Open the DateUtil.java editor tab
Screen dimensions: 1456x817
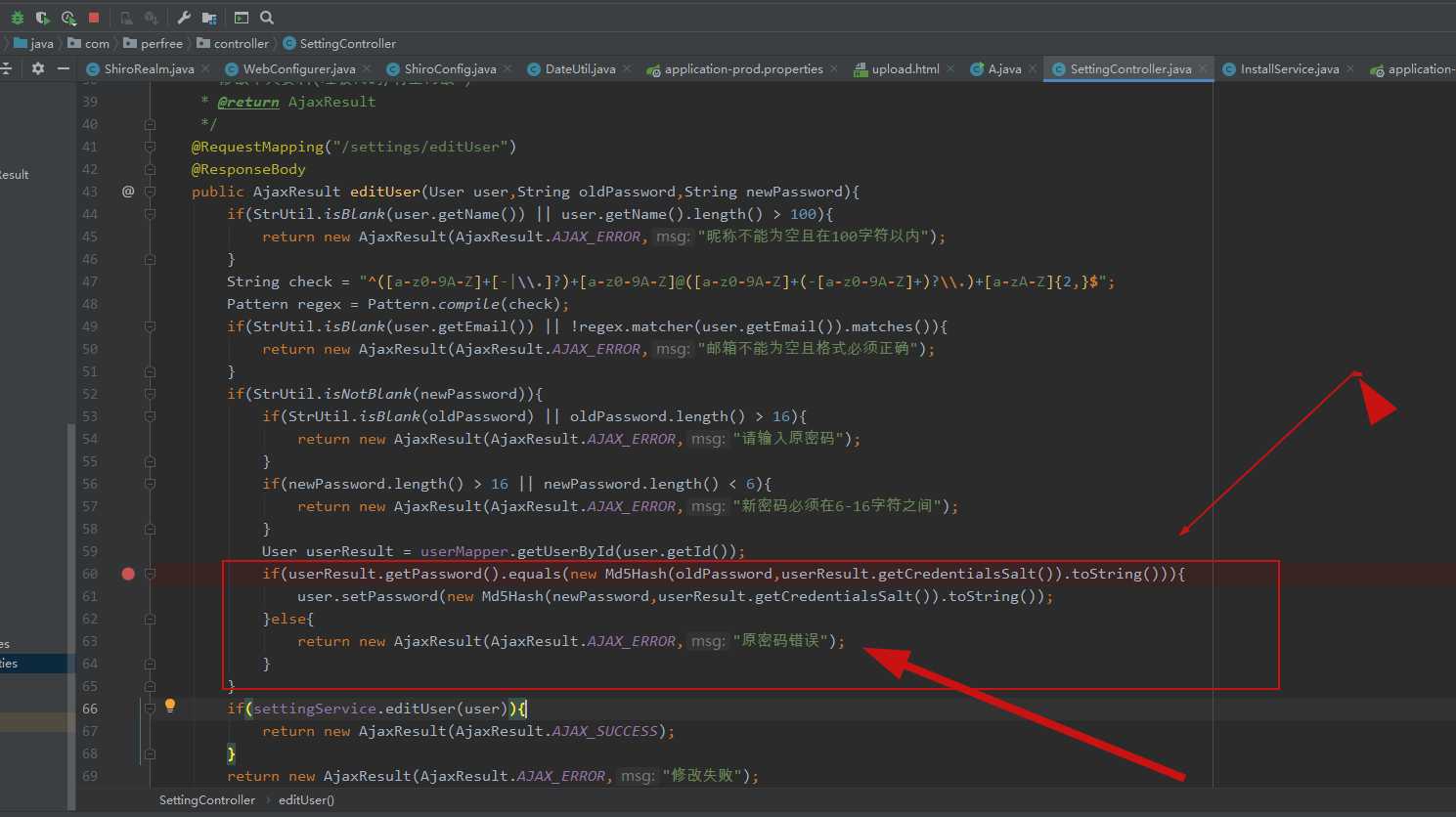click(x=580, y=68)
